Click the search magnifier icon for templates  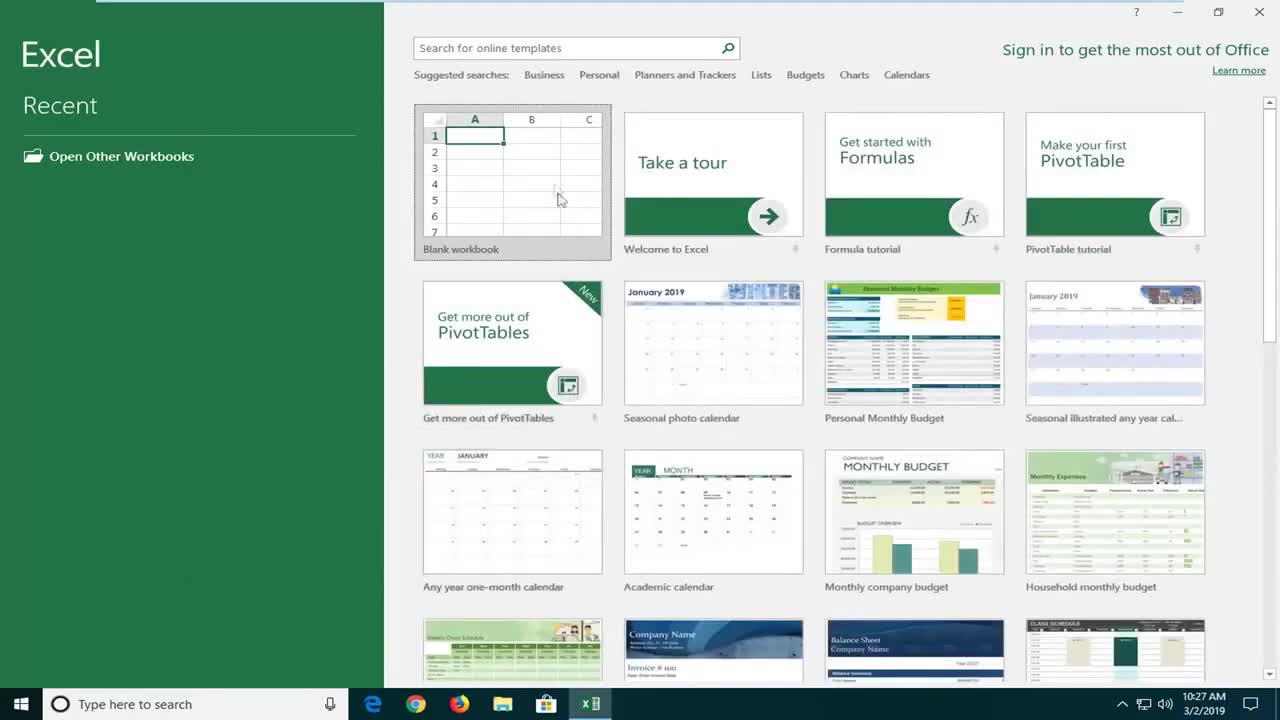click(x=728, y=48)
